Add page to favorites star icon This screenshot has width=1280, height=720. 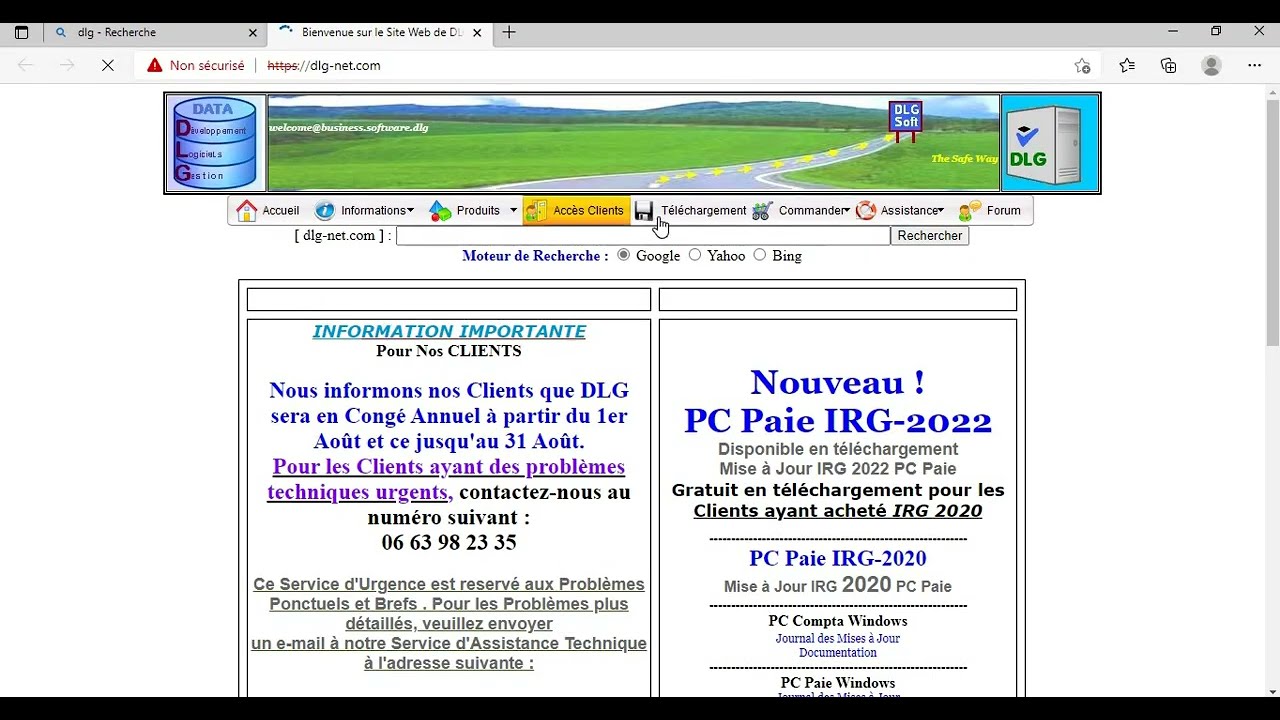1082,65
